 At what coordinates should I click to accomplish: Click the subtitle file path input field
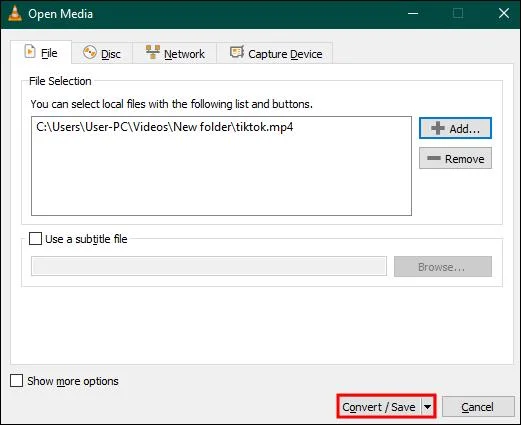209,266
